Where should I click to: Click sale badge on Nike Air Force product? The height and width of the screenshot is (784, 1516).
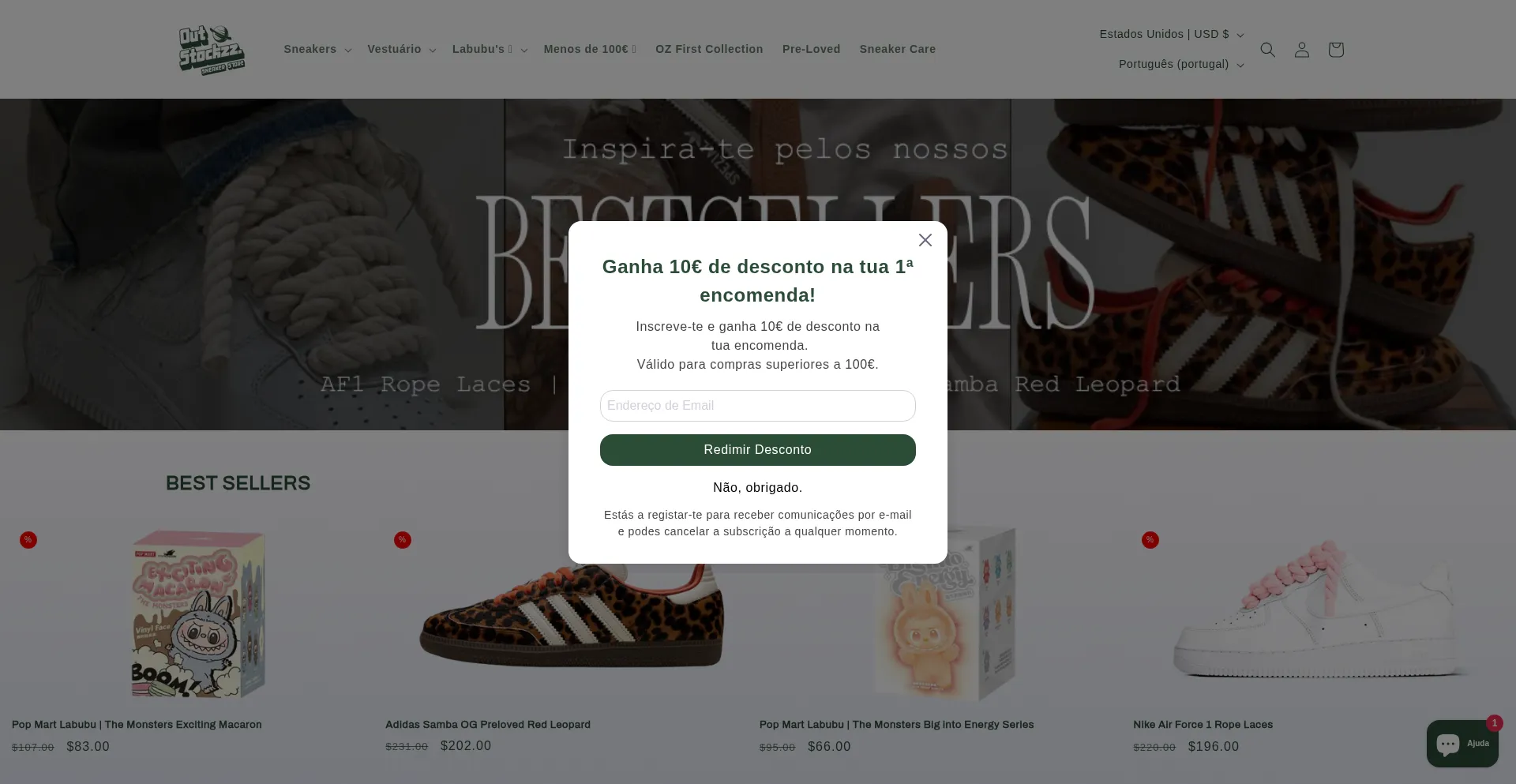pyautogui.click(x=1150, y=540)
